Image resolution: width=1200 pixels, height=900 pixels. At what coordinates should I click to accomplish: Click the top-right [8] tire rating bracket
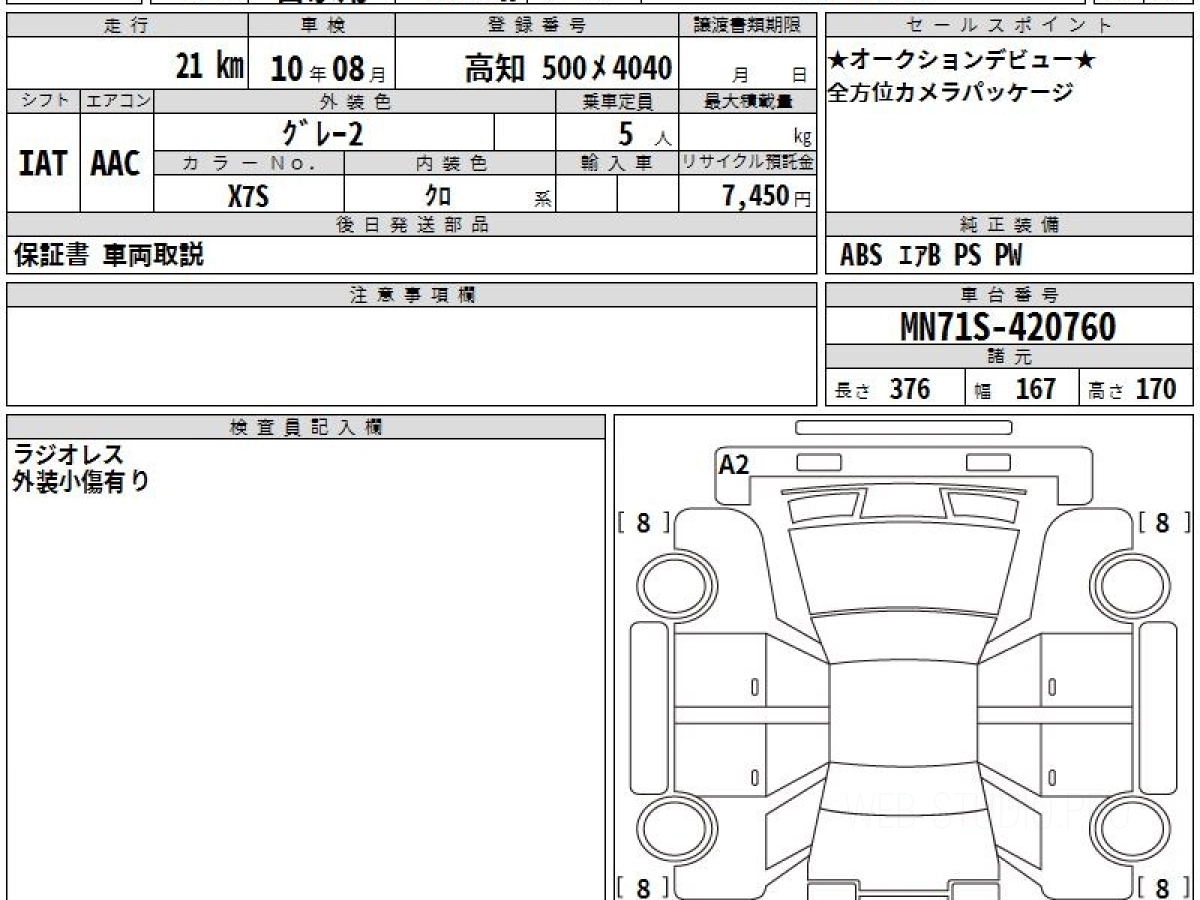(1162, 523)
